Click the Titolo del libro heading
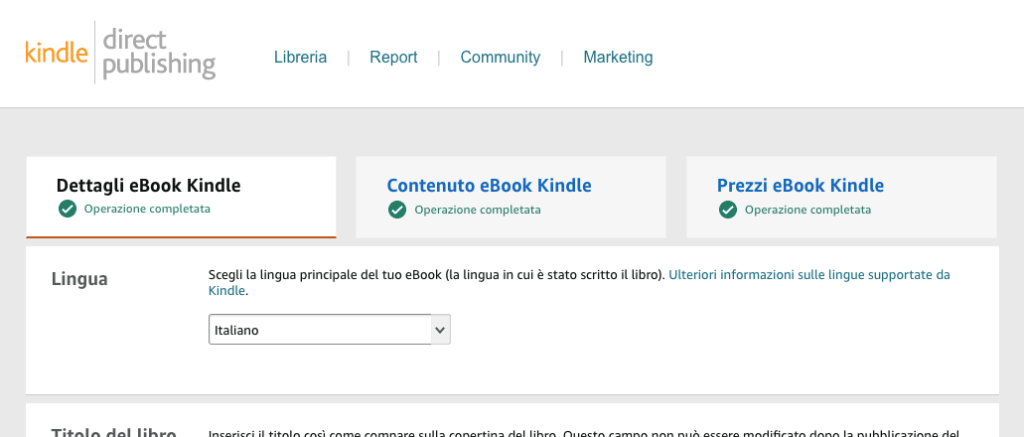1024x437 pixels. tap(114, 432)
